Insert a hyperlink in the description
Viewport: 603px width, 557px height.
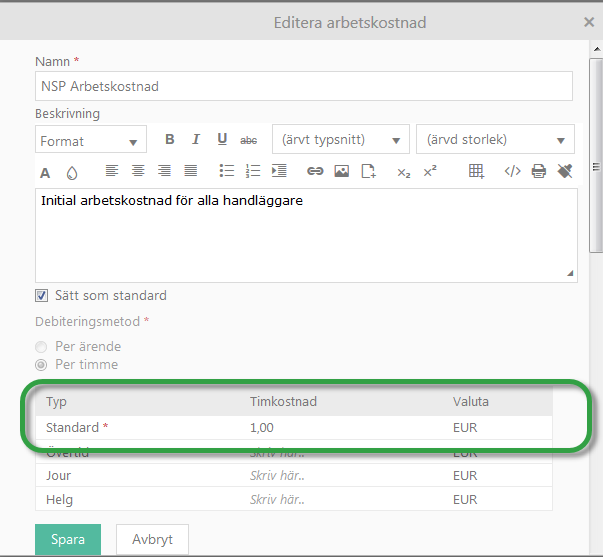click(x=315, y=171)
